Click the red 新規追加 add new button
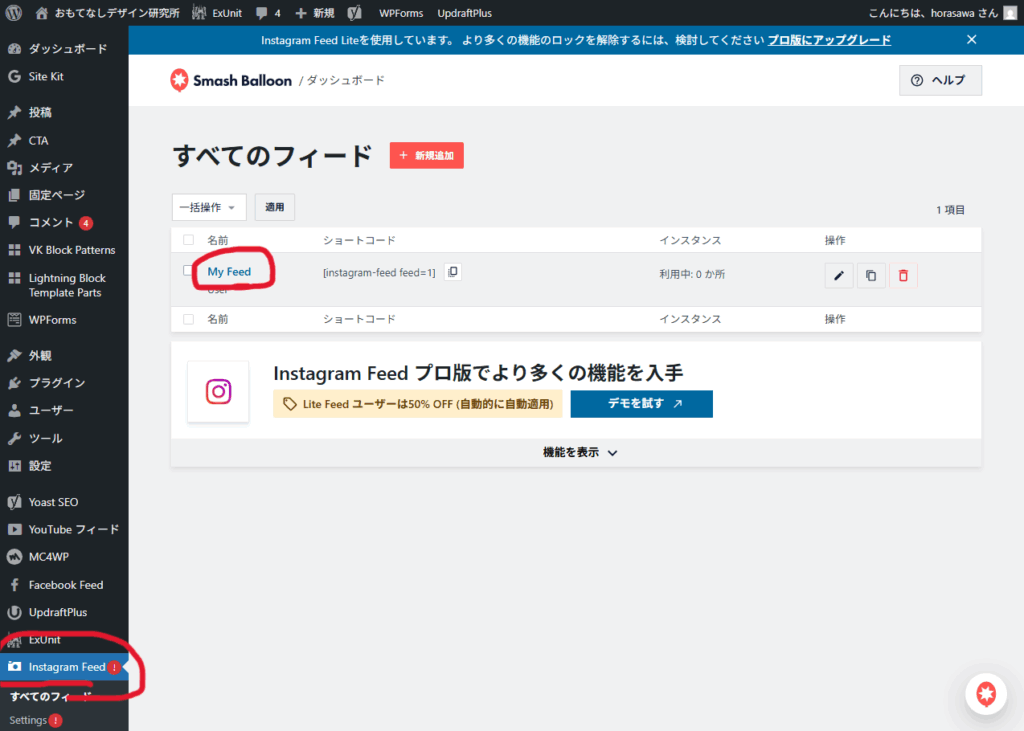1024x731 pixels. (426, 156)
